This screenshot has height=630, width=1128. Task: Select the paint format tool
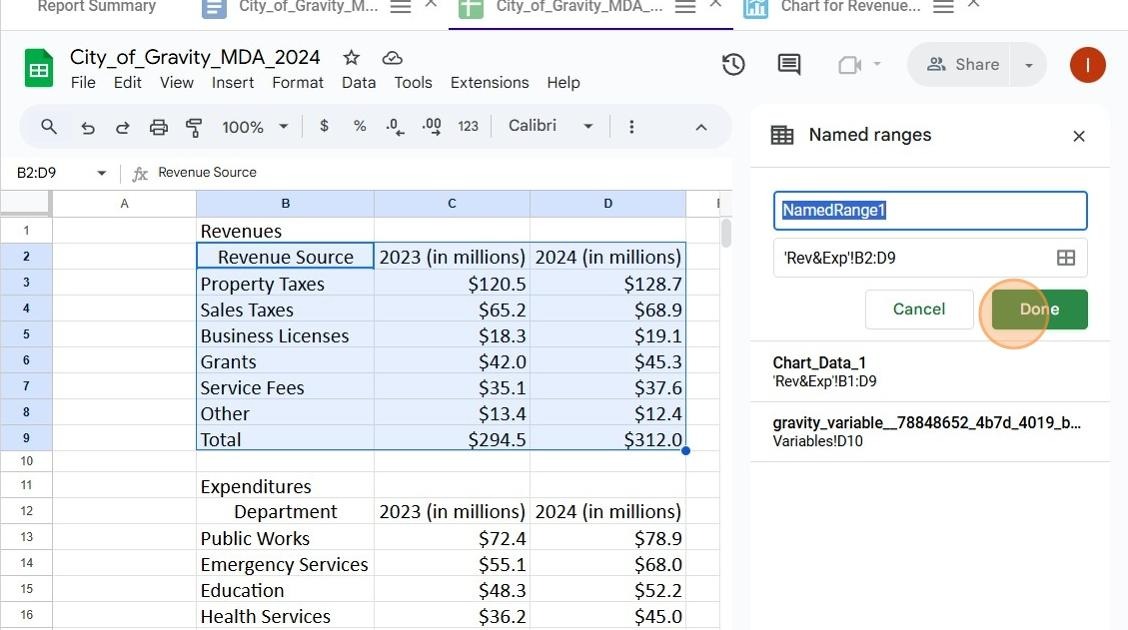[194, 128]
